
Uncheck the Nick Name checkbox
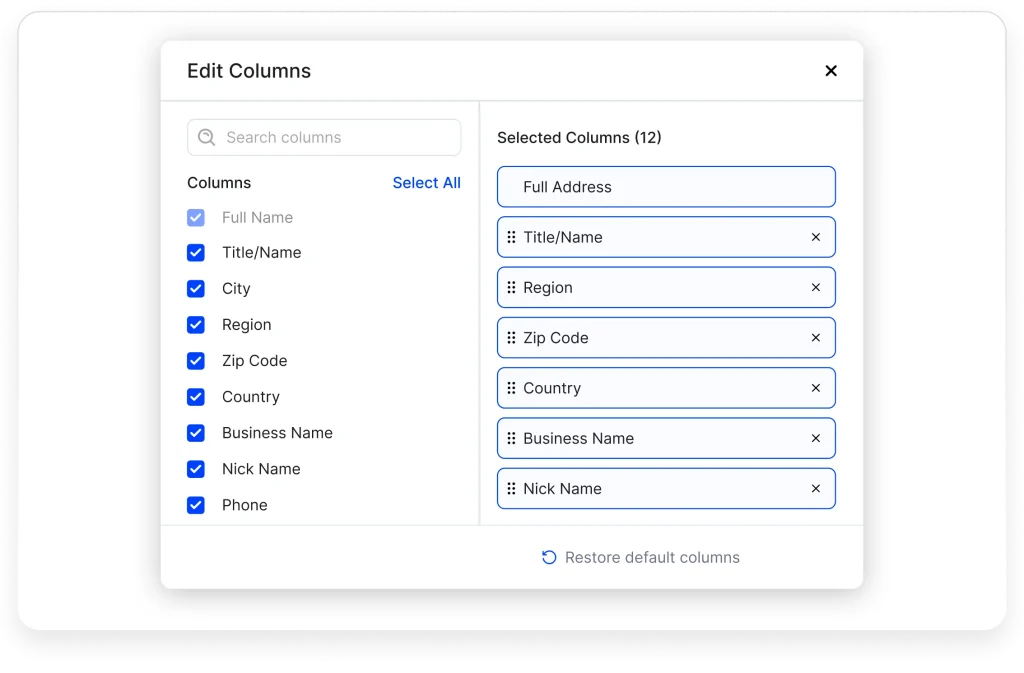pyautogui.click(x=196, y=469)
